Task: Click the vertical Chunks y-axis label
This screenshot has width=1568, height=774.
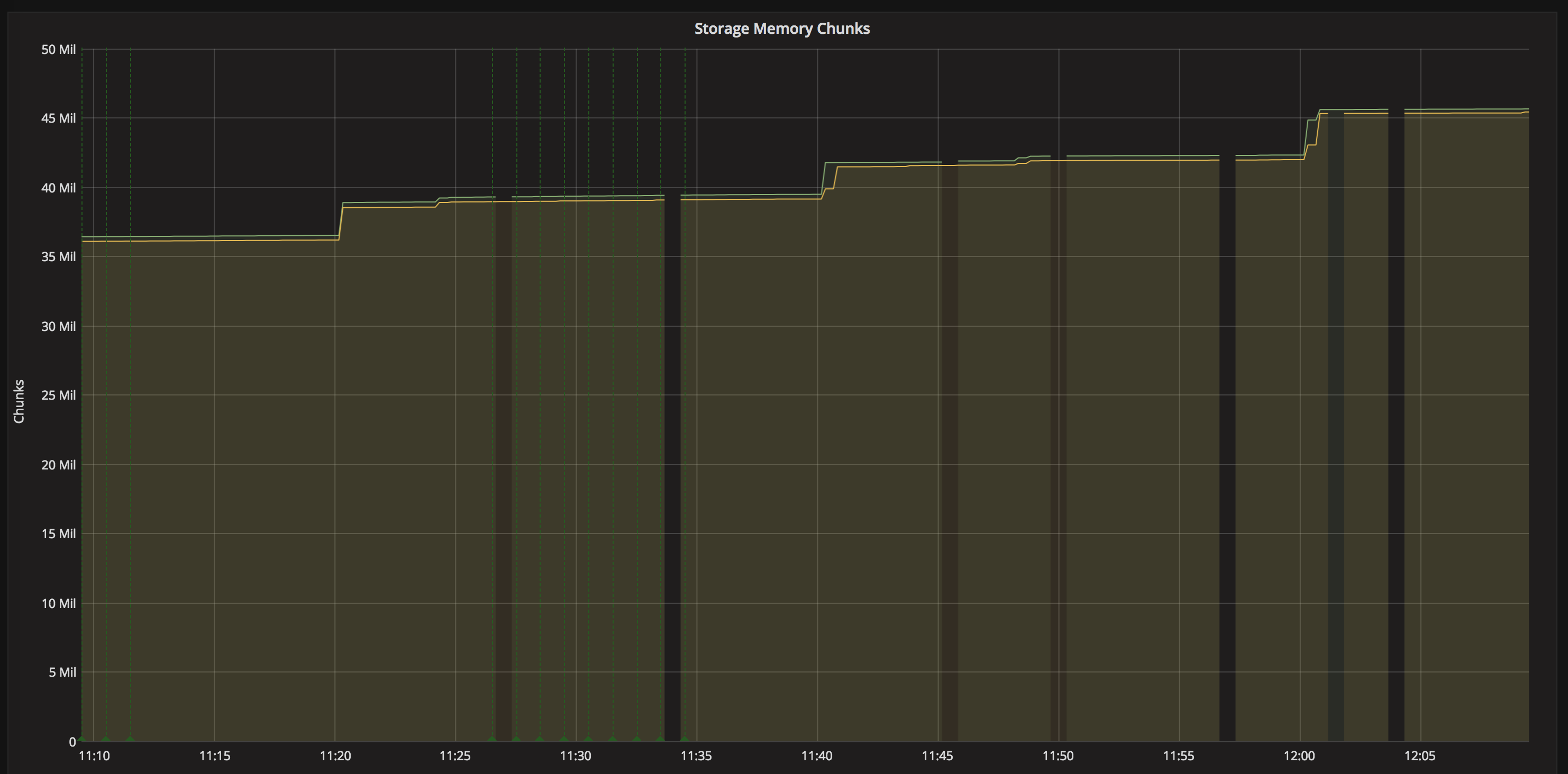Action: point(19,401)
